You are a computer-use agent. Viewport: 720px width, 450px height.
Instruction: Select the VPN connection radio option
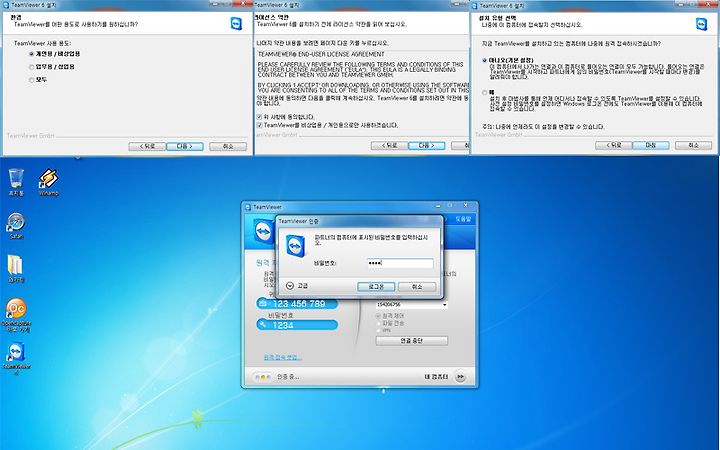point(378,330)
